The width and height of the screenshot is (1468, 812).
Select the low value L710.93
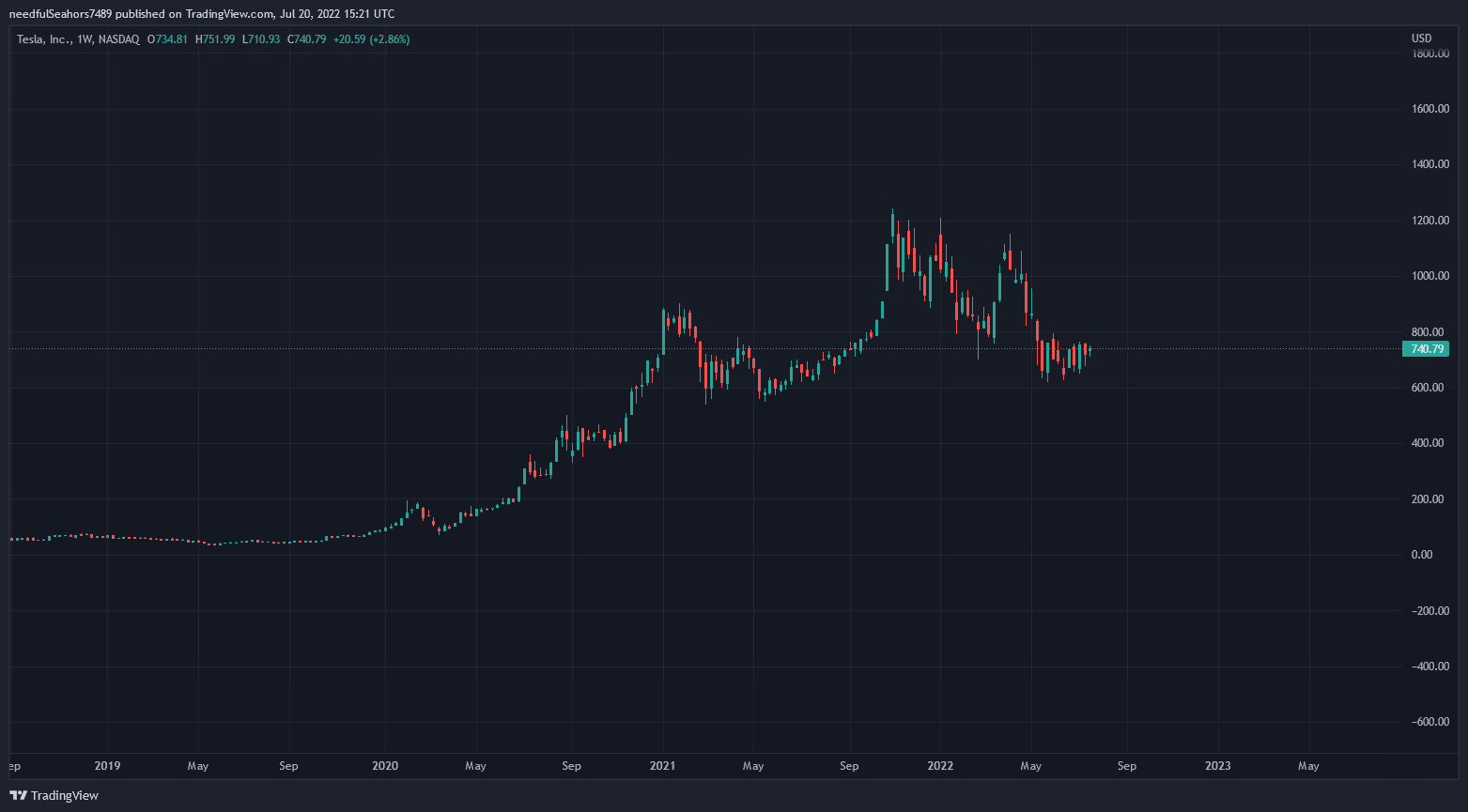(261, 39)
